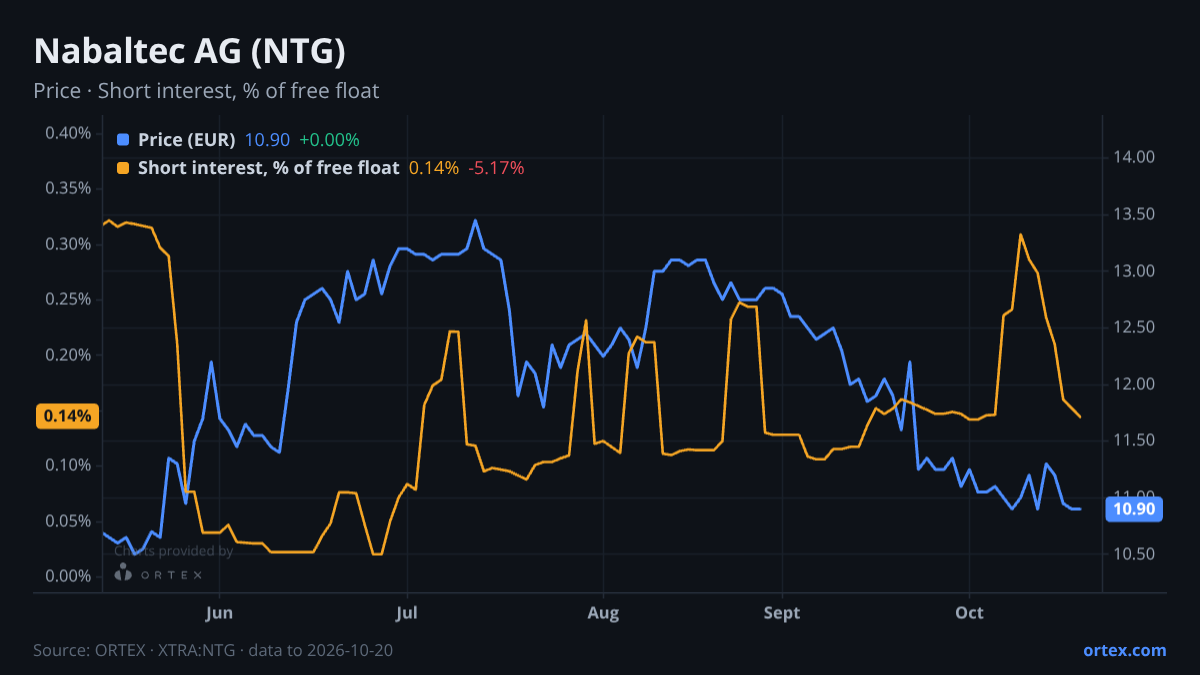The width and height of the screenshot is (1200, 675).
Task: Click the 0.05% left axis label
Action: click(69, 521)
